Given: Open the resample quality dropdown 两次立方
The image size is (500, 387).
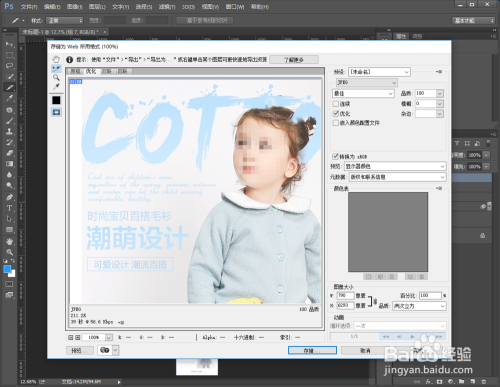Looking at the screenshot, I should 419,306.
